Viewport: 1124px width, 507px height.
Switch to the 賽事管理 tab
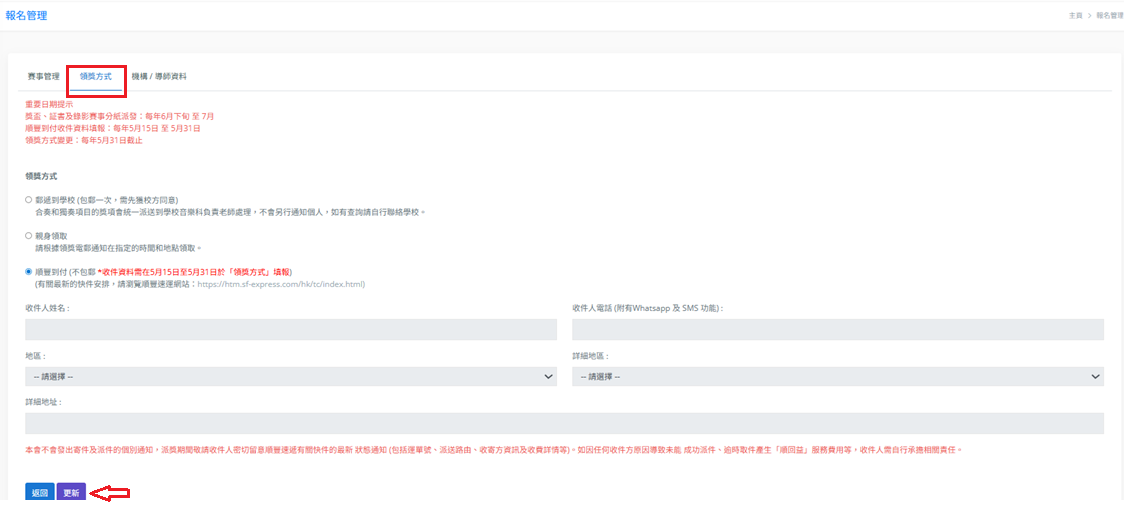[44, 76]
